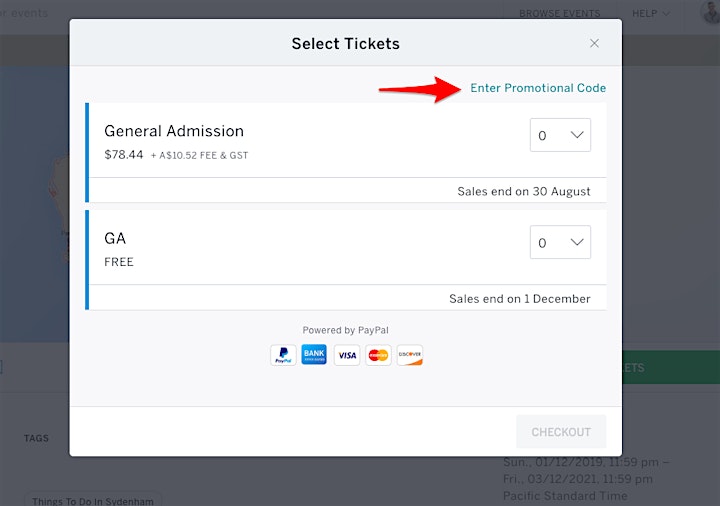Click the PayPal payment icon

283,355
